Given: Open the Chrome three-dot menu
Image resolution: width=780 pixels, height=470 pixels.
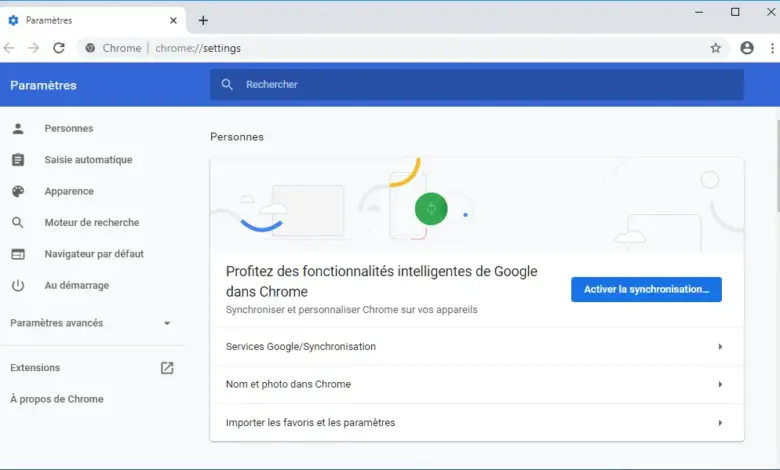Looking at the screenshot, I should 772,48.
